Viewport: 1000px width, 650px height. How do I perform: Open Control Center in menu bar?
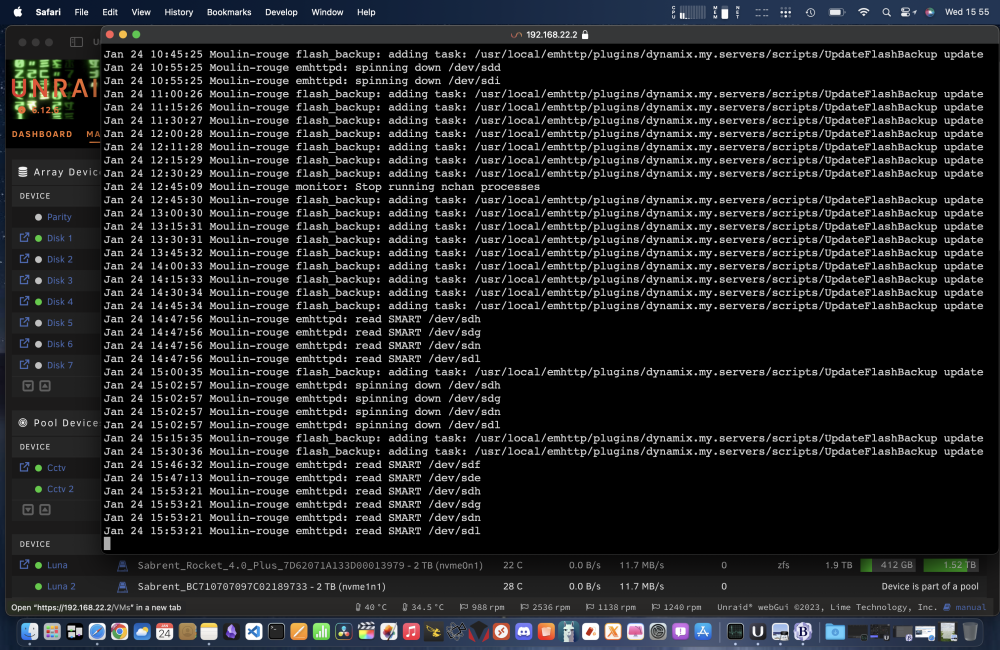[x=907, y=12]
